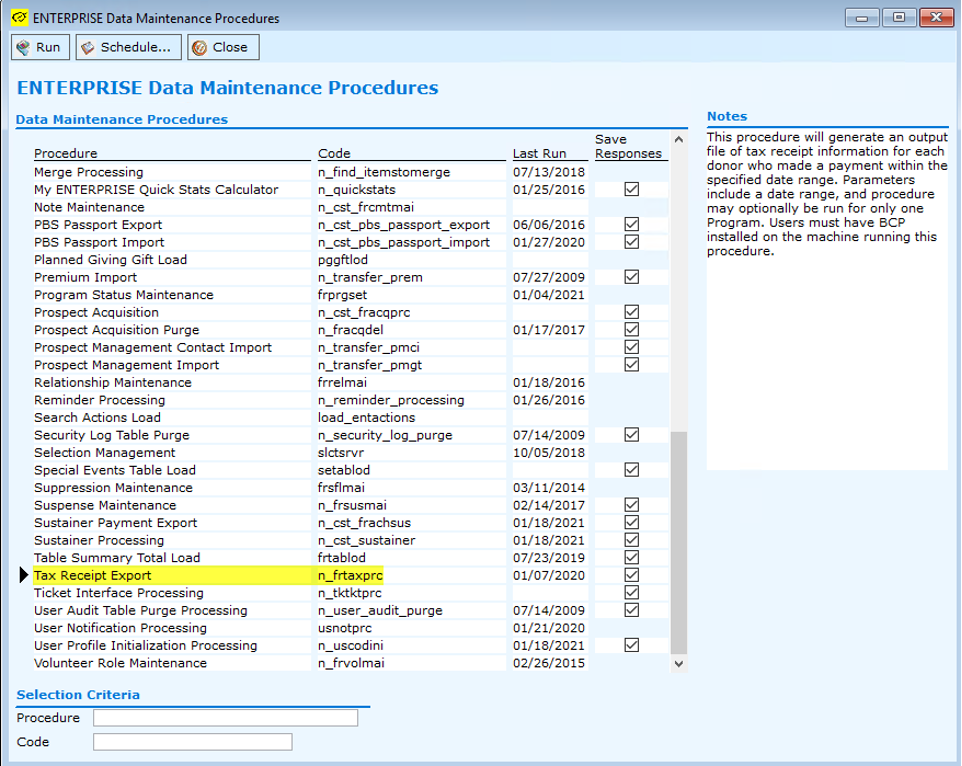
Task: Toggle Save Responses for PBS Passport Import
Action: tap(631, 242)
